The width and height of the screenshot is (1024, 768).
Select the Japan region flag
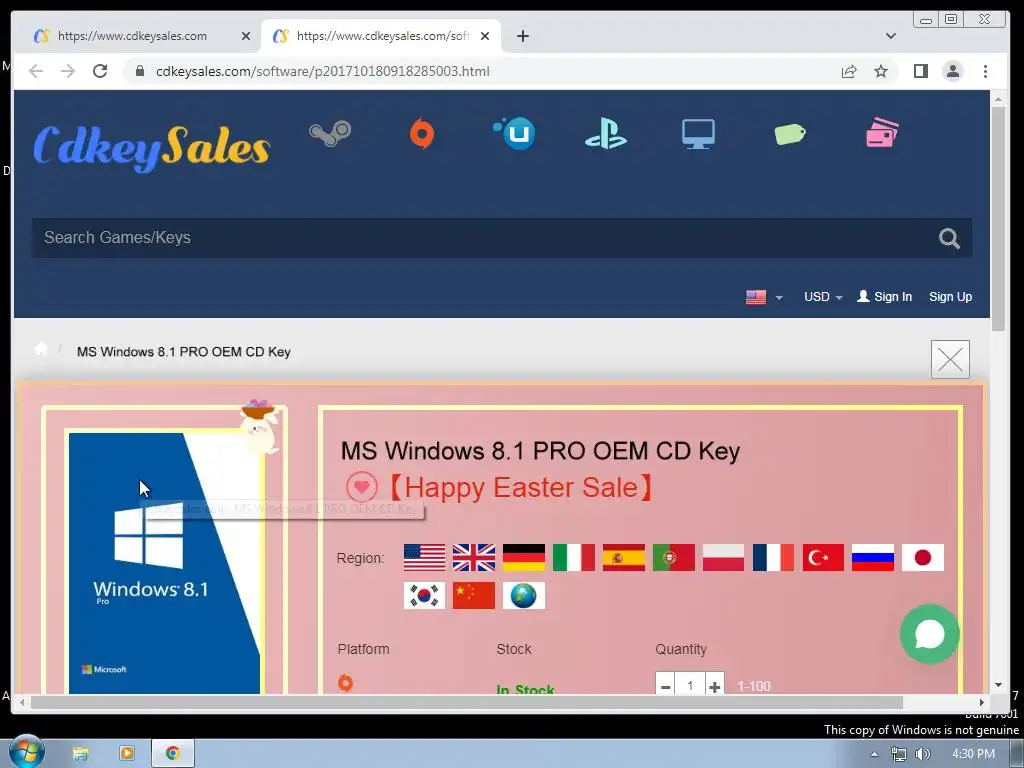click(x=923, y=558)
